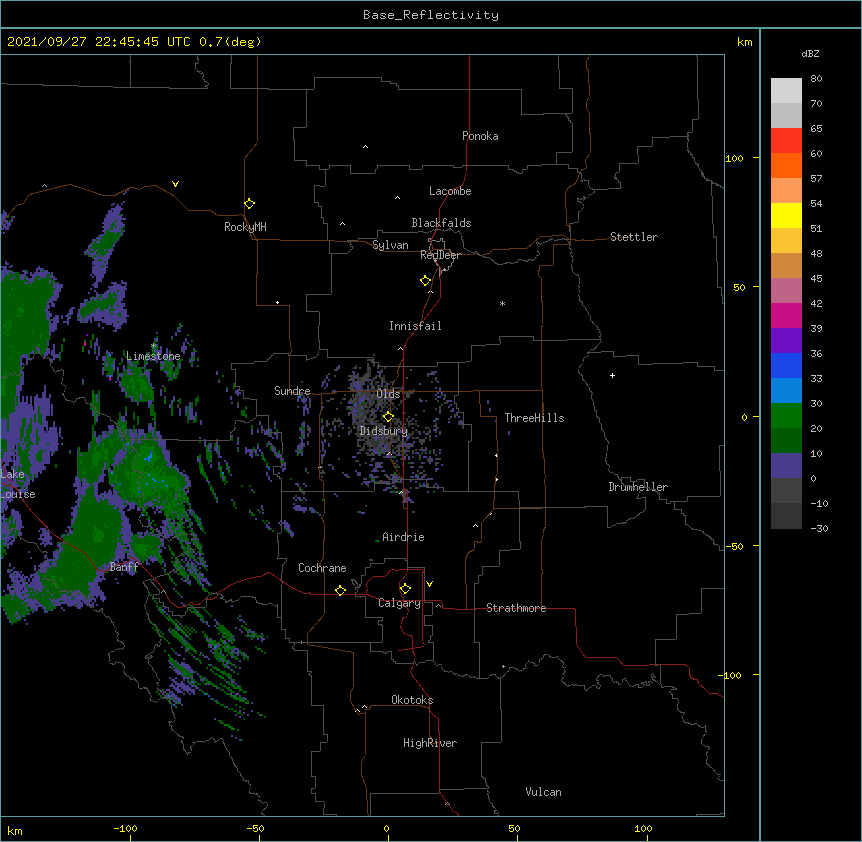
Task: Click the Cochrane town label
Action: (x=322, y=568)
